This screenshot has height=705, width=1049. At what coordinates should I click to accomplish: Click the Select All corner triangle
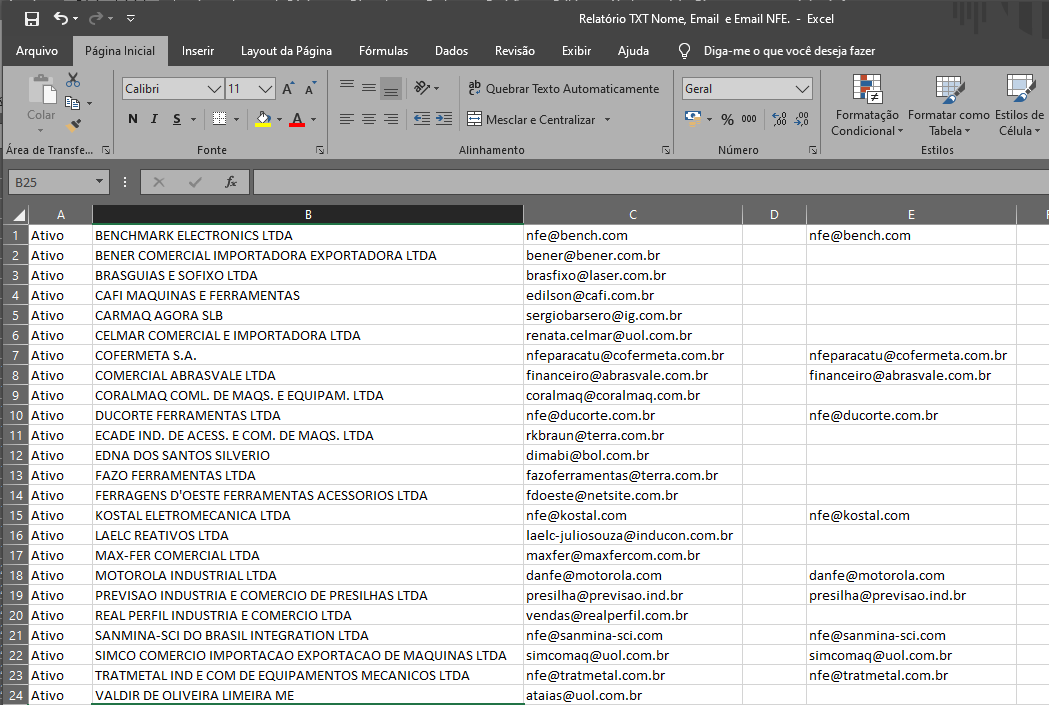pyautogui.click(x=17, y=215)
